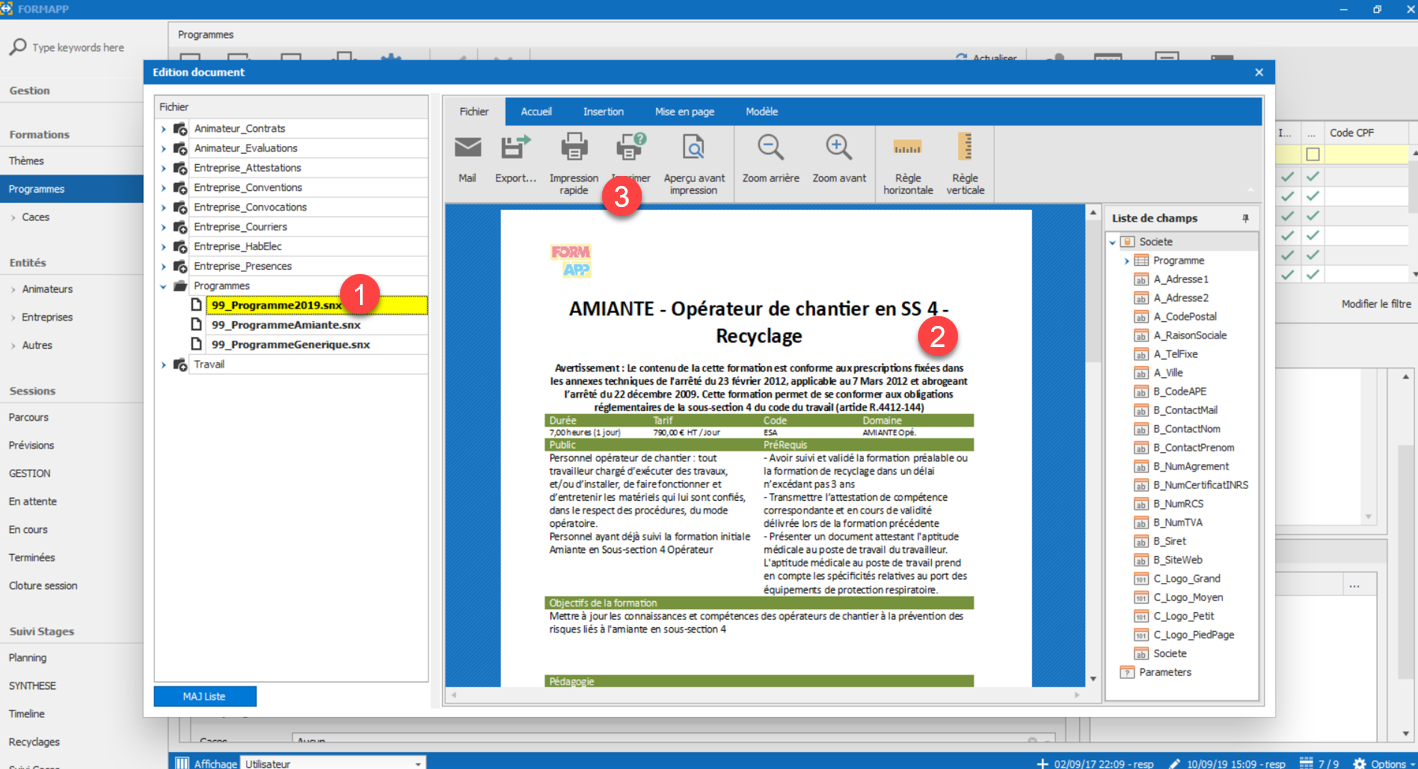Click the Type keywords here search field
This screenshot has width=1418, height=769.
[x=78, y=48]
